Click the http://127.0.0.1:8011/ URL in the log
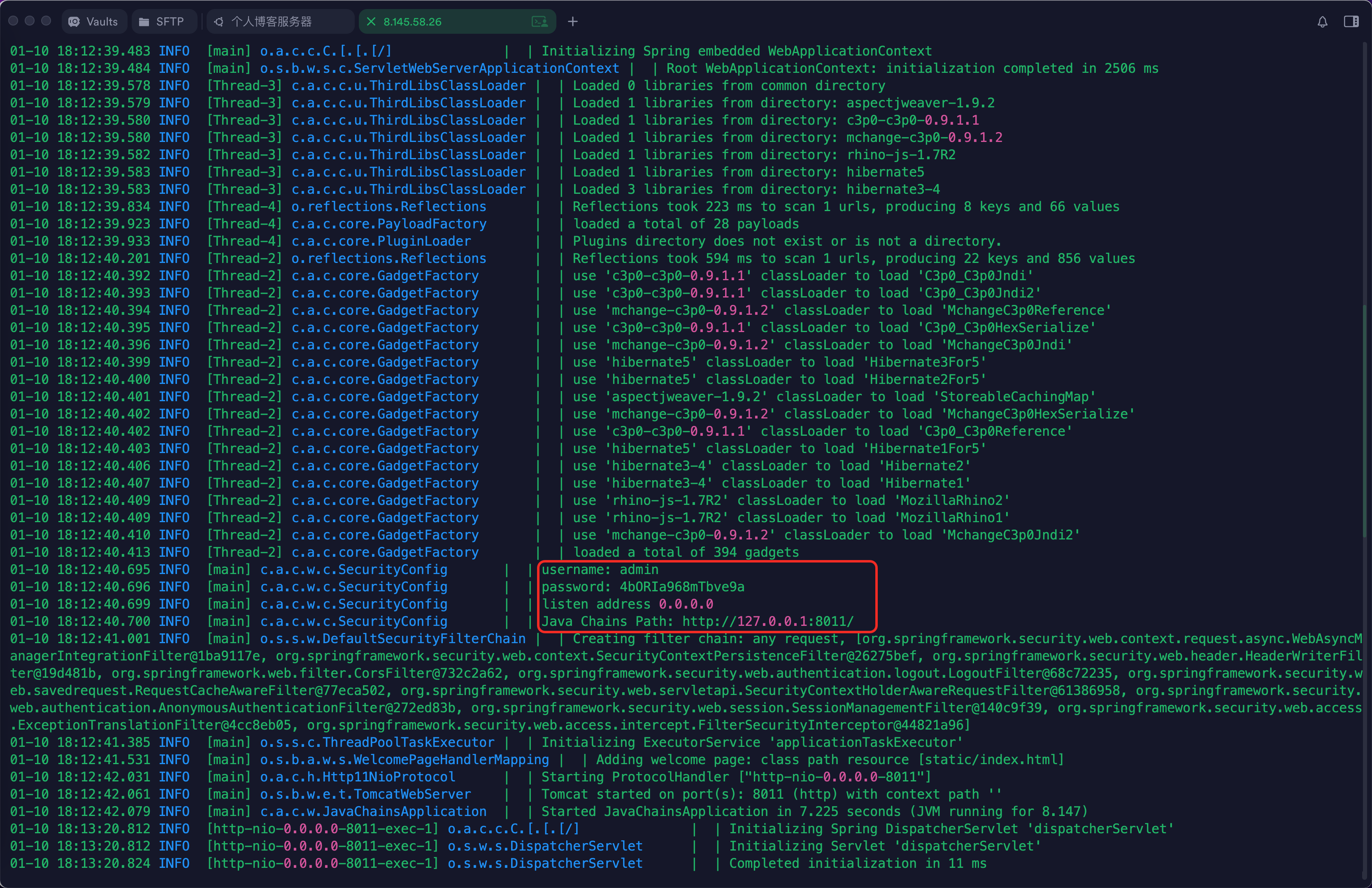 click(x=767, y=621)
